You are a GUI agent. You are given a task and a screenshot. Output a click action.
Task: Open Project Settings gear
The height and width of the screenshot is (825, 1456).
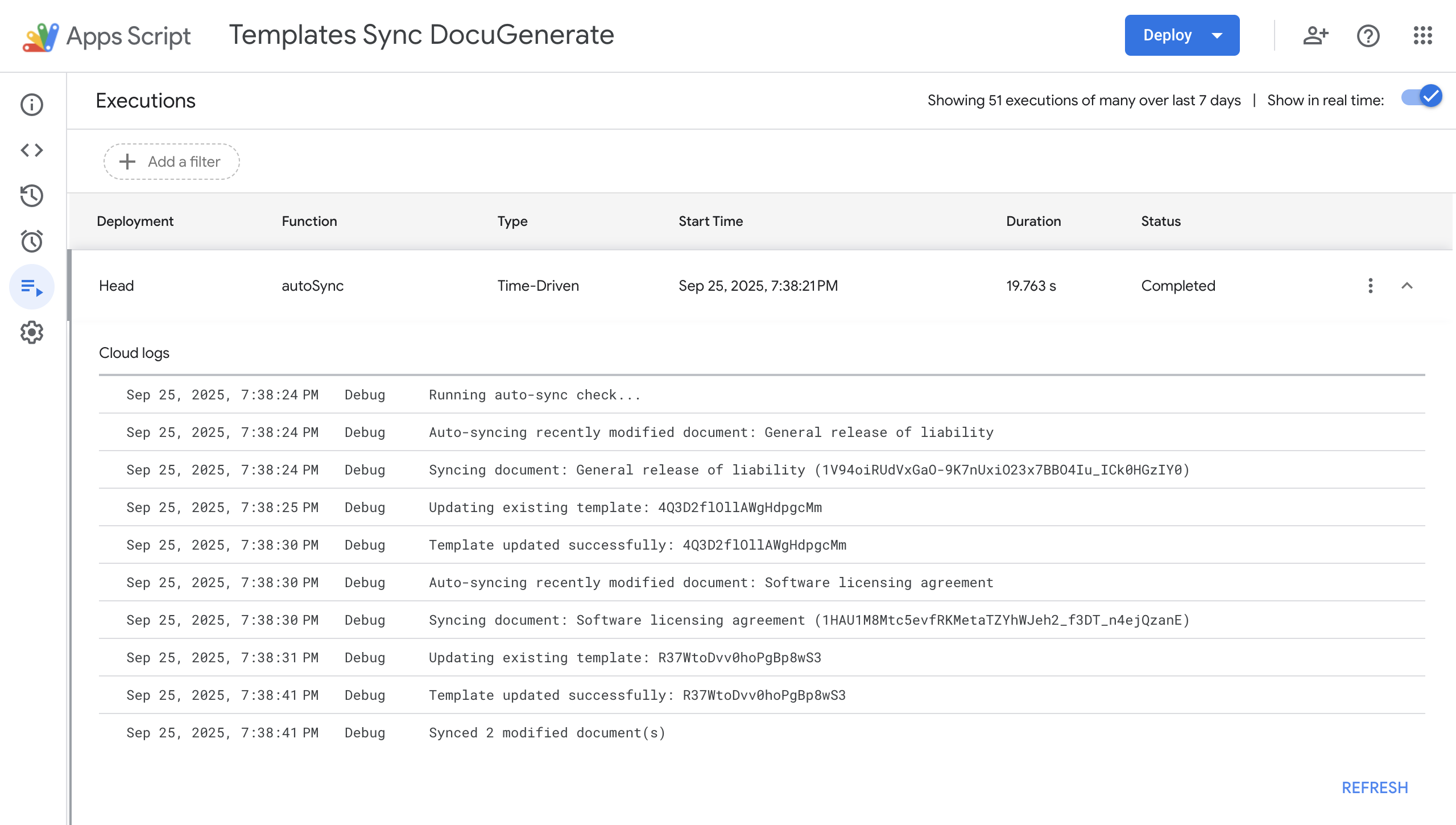pyautogui.click(x=32, y=332)
